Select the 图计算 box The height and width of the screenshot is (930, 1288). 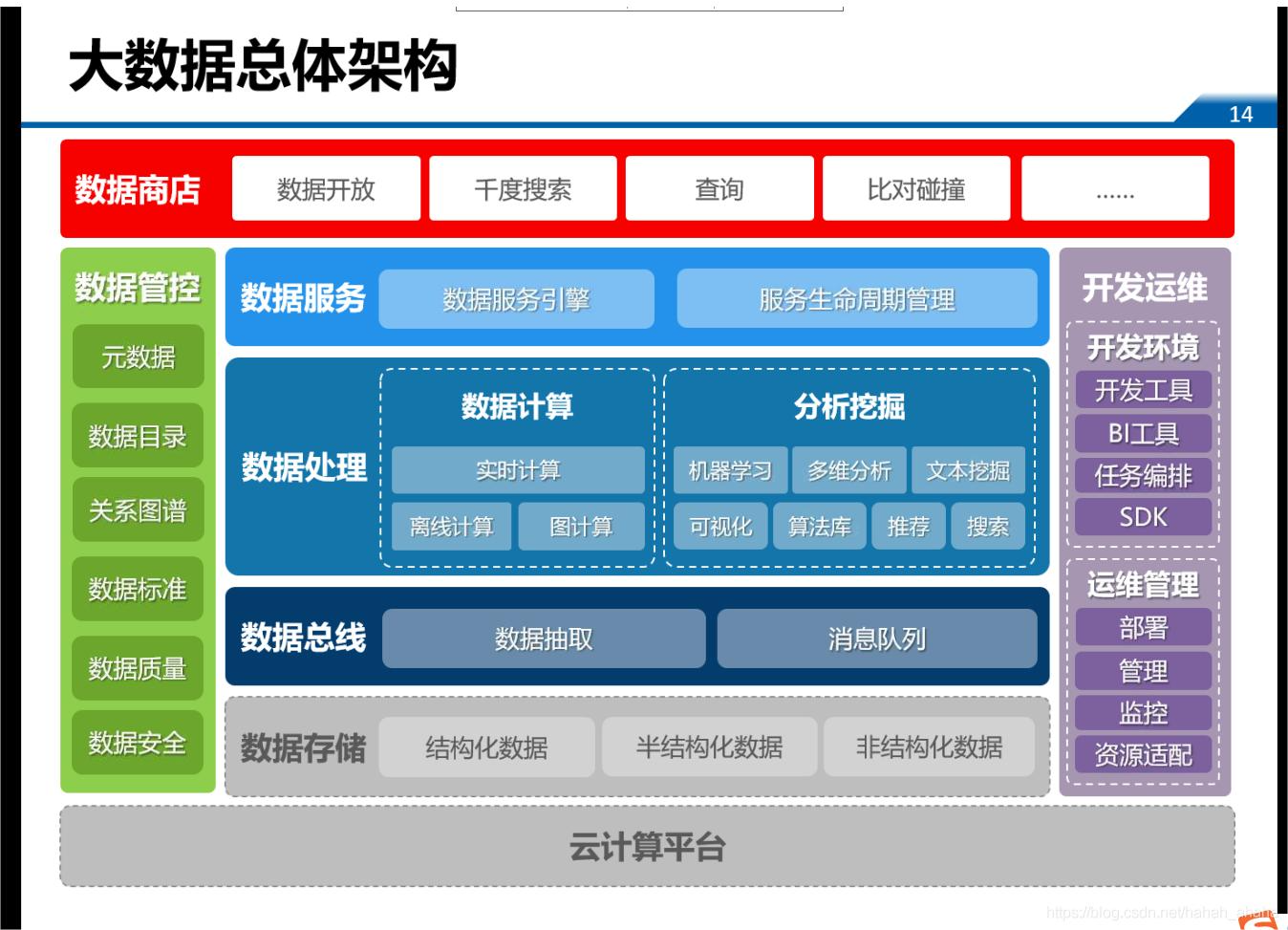tap(581, 527)
